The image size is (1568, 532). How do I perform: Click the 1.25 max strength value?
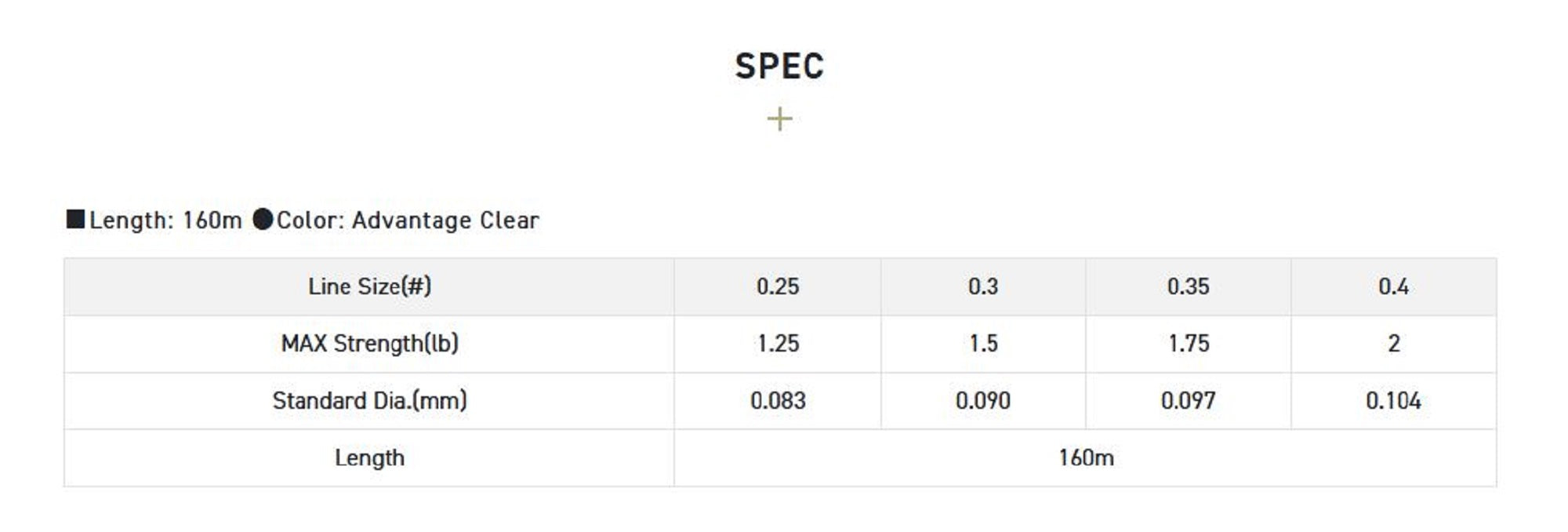pyautogui.click(x=778, y=344)
